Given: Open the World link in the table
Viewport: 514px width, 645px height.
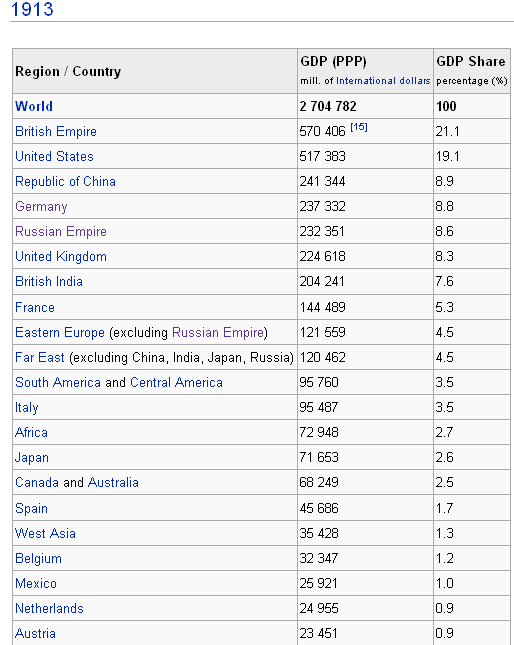Looking at the screenshot, I should [x=34, y=106].
